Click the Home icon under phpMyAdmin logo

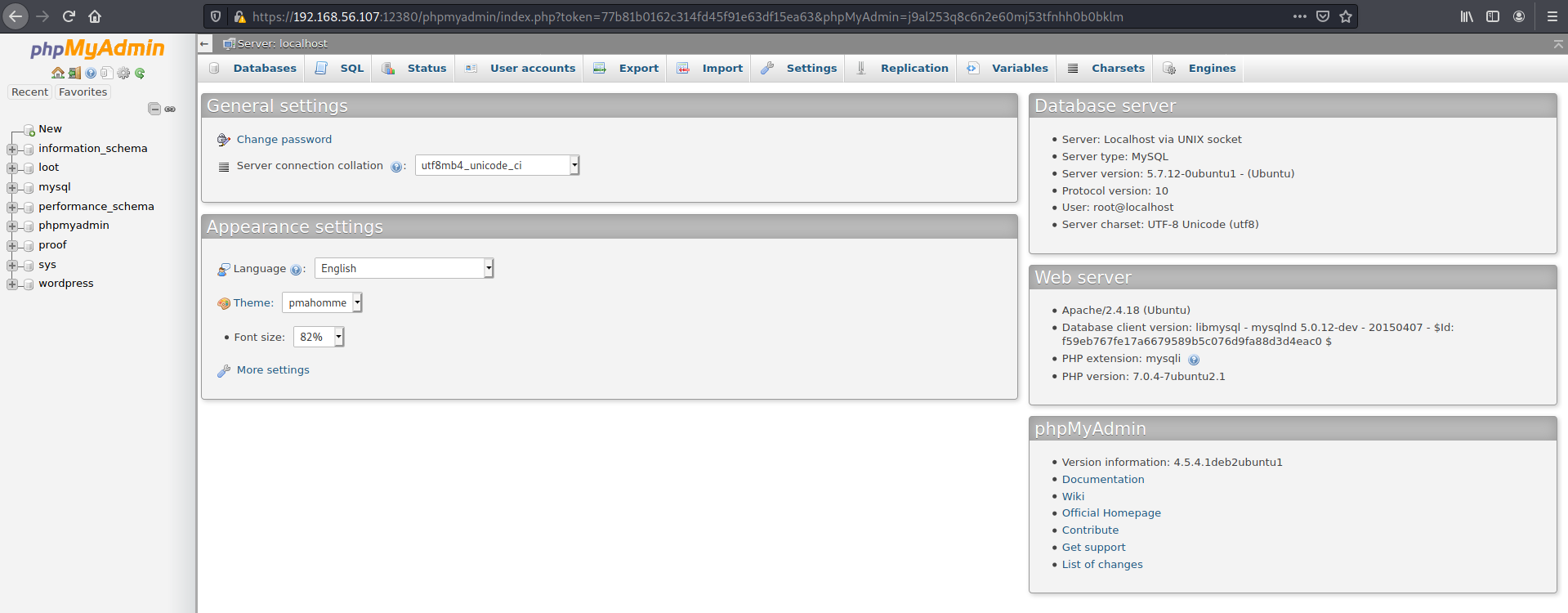(x=57, y=74)
